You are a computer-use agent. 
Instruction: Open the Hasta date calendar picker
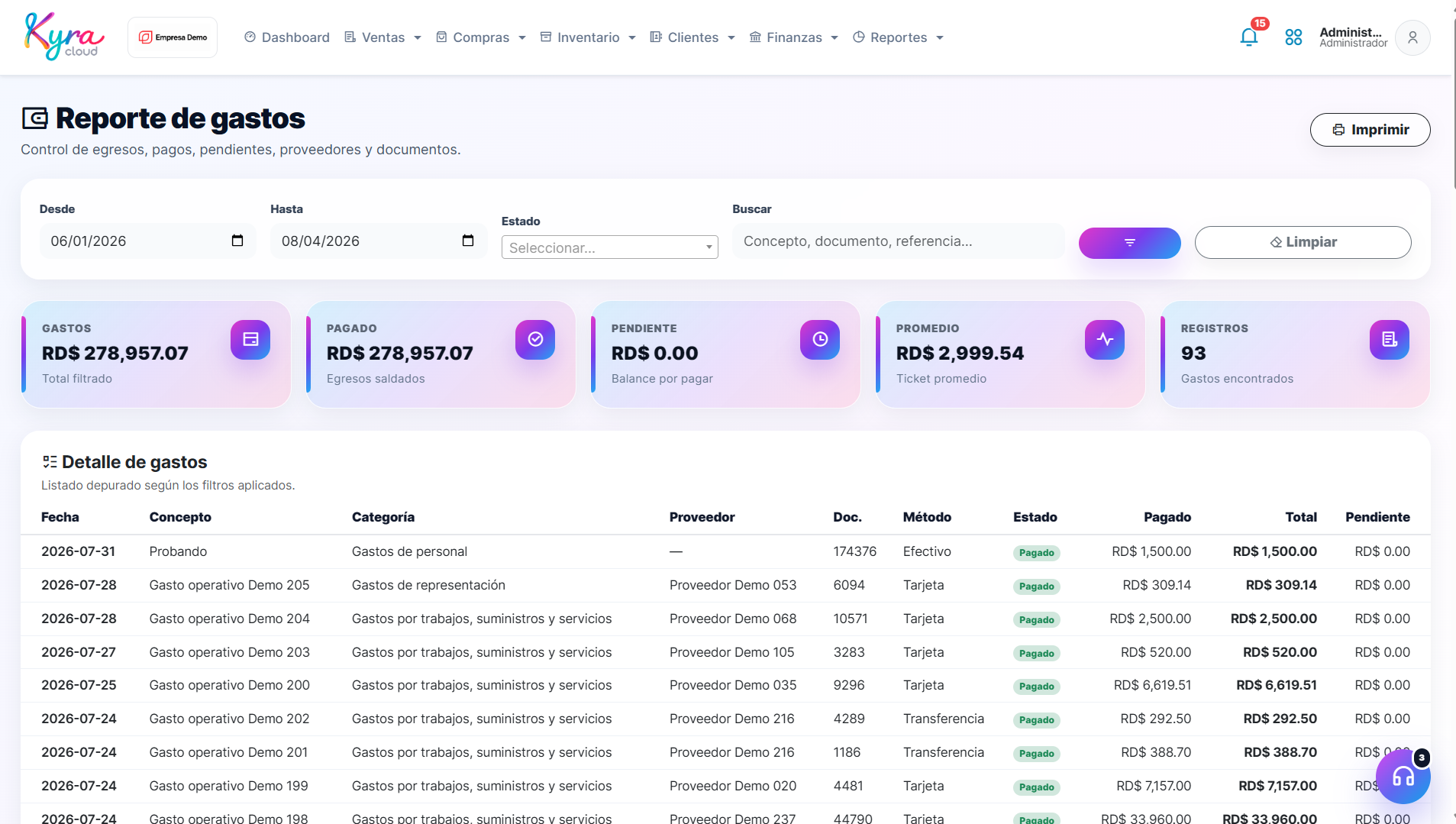coord(468,241)
